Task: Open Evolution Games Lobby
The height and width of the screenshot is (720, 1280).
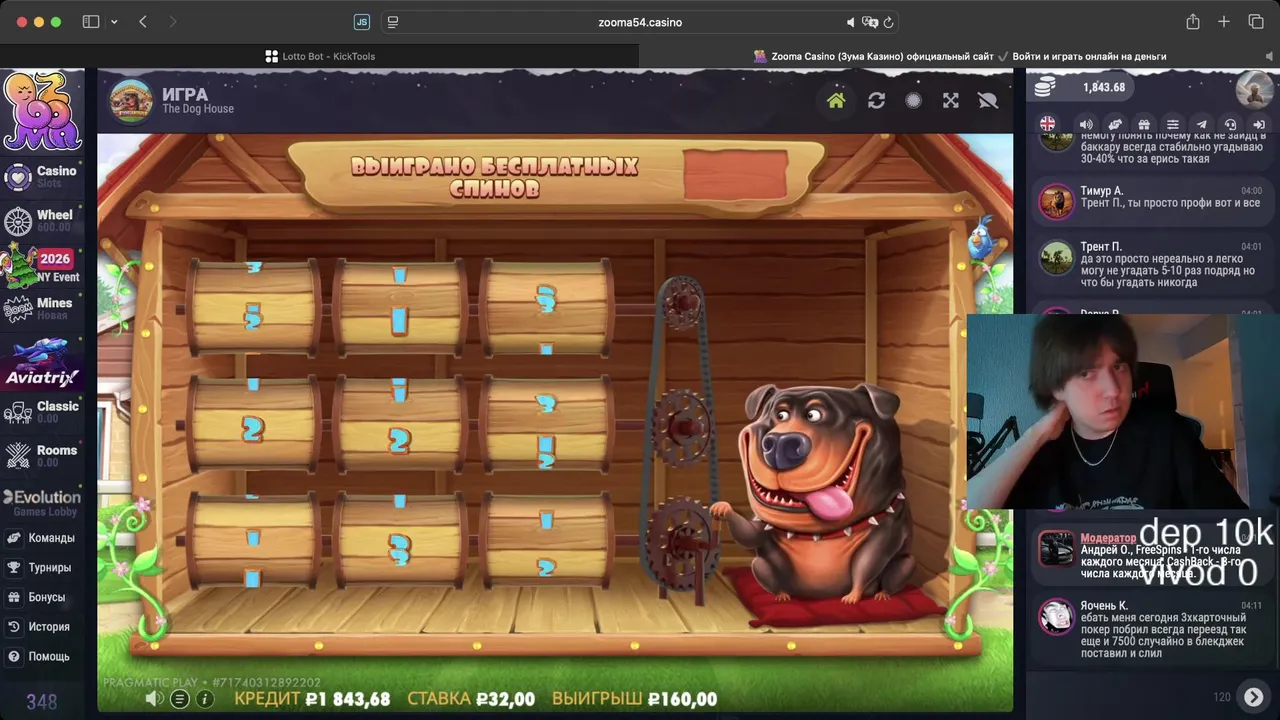Action: point(42,502)
